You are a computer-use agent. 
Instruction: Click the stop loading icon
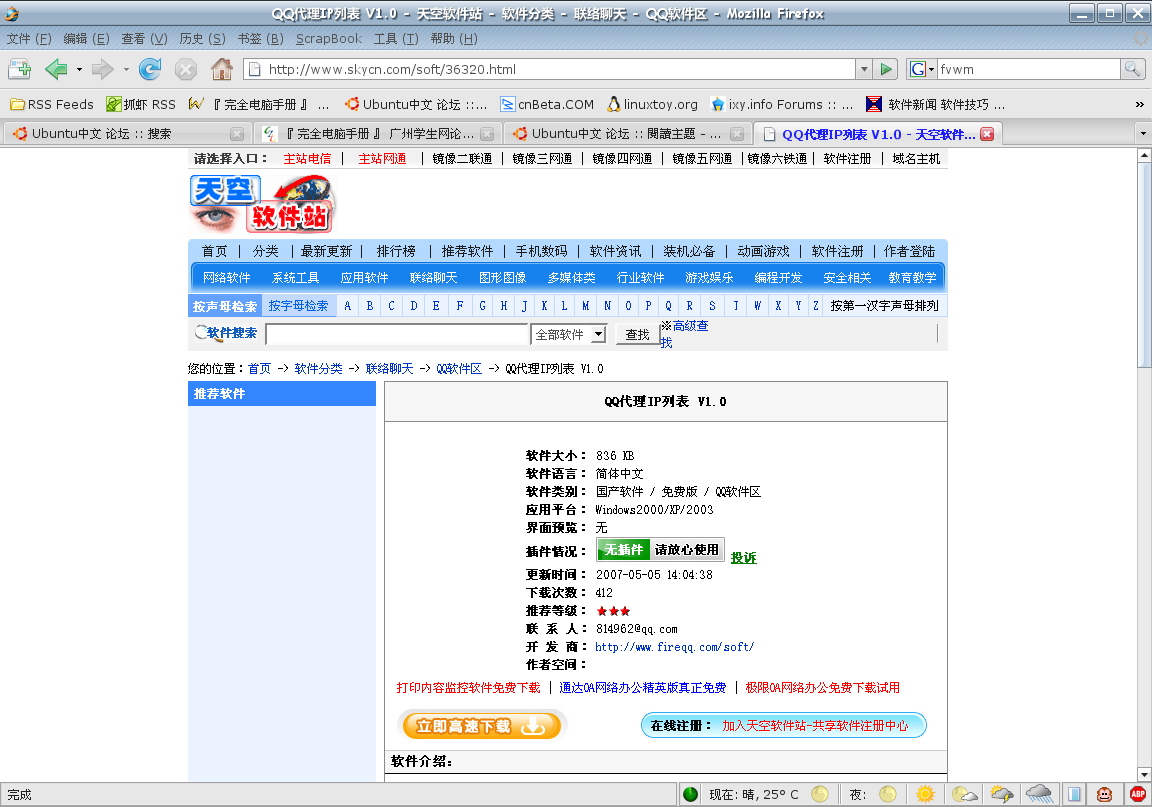[x=186, y=69]
